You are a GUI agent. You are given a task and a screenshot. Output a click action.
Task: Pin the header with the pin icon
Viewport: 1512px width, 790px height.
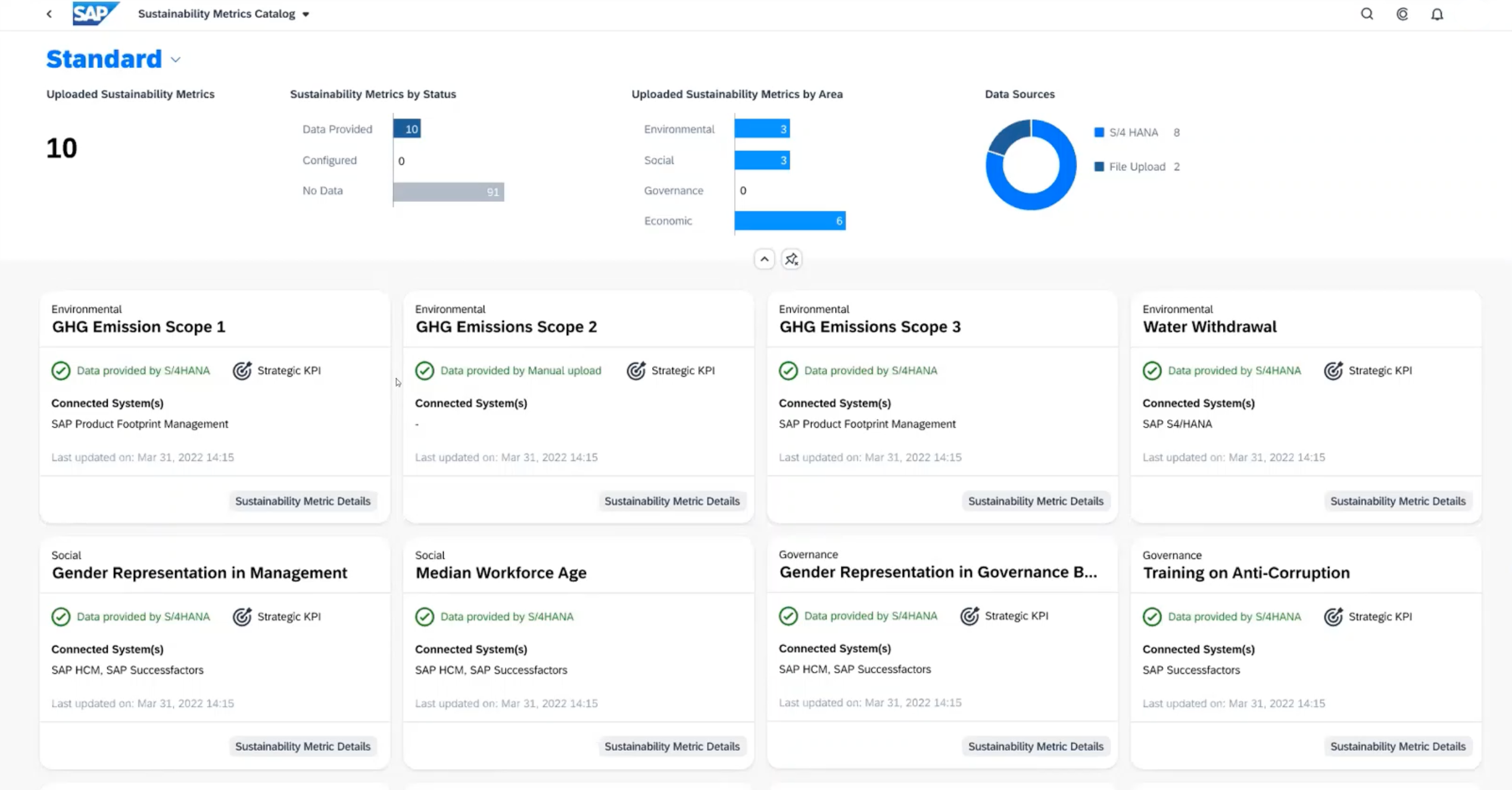791,259
